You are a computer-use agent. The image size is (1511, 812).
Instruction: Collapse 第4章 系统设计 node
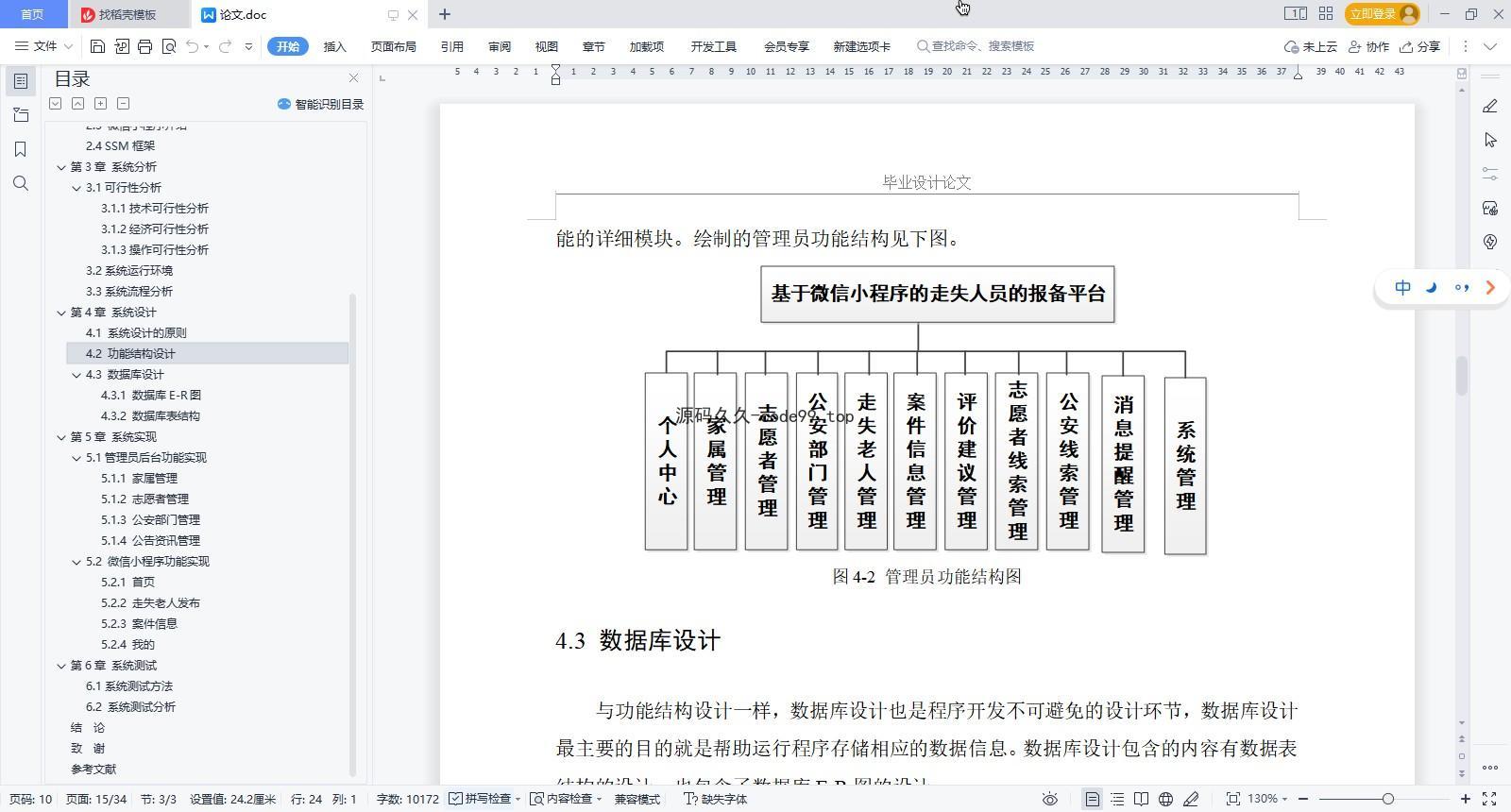[61, 313]
